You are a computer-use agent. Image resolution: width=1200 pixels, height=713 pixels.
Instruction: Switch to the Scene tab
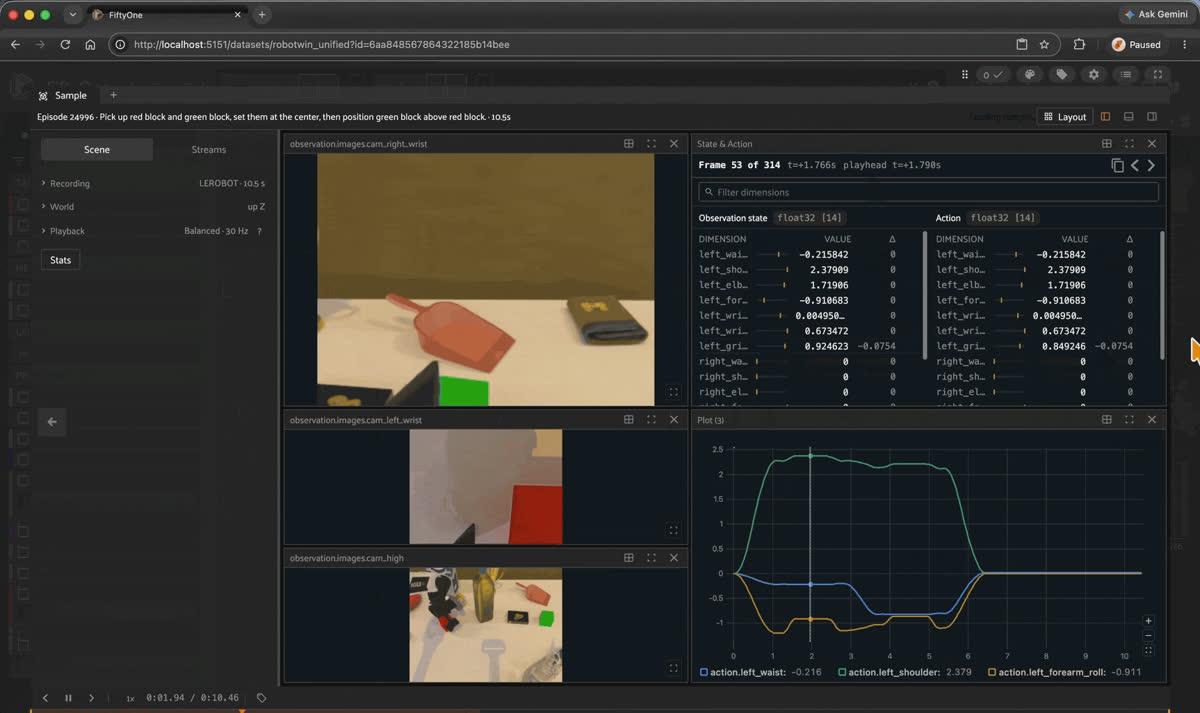pos(97,149)
